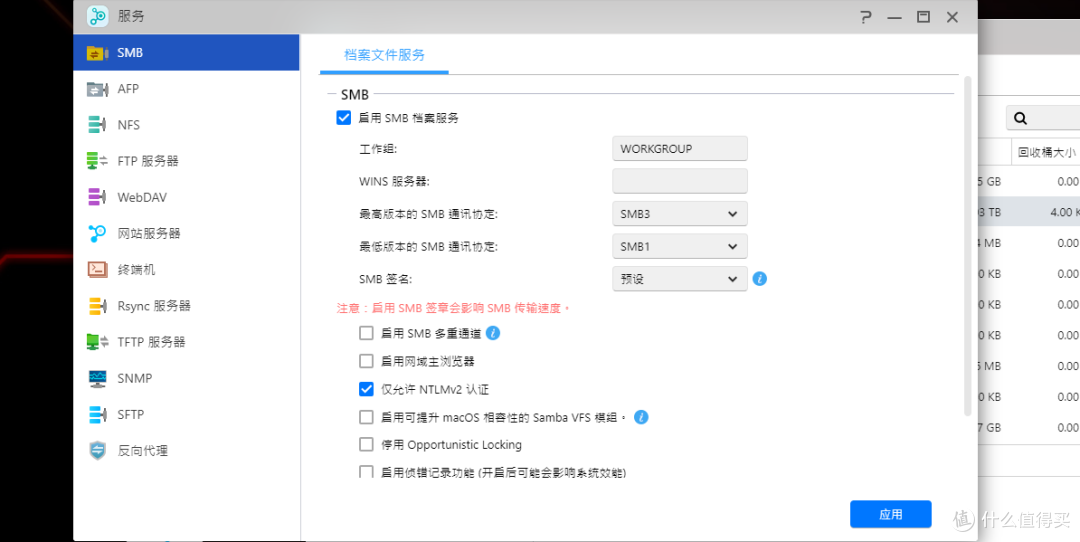Open the 最低版本 SMB1 dropdown
Screen dimensions: 1080x542
pos(680,246)
